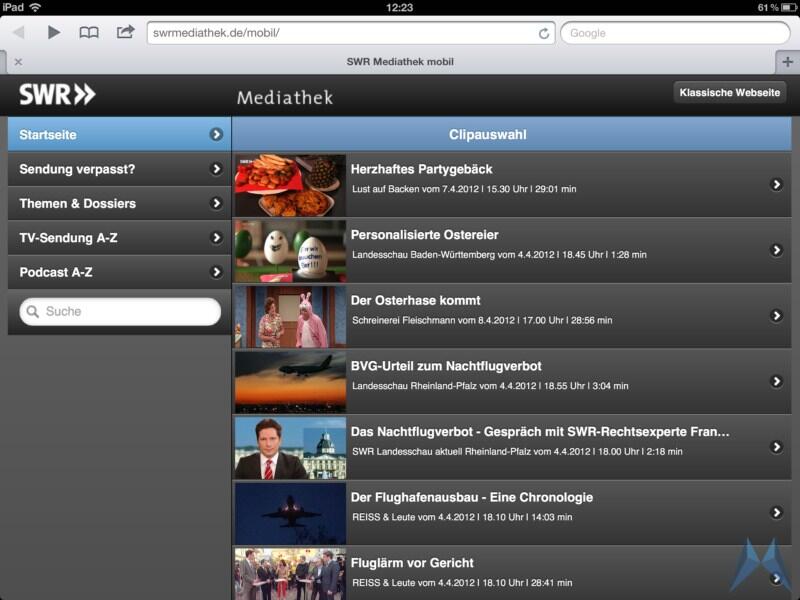Click text REISS & Leute 14:03 min
Screen dimensions: 800x600
tap(462, 517)
